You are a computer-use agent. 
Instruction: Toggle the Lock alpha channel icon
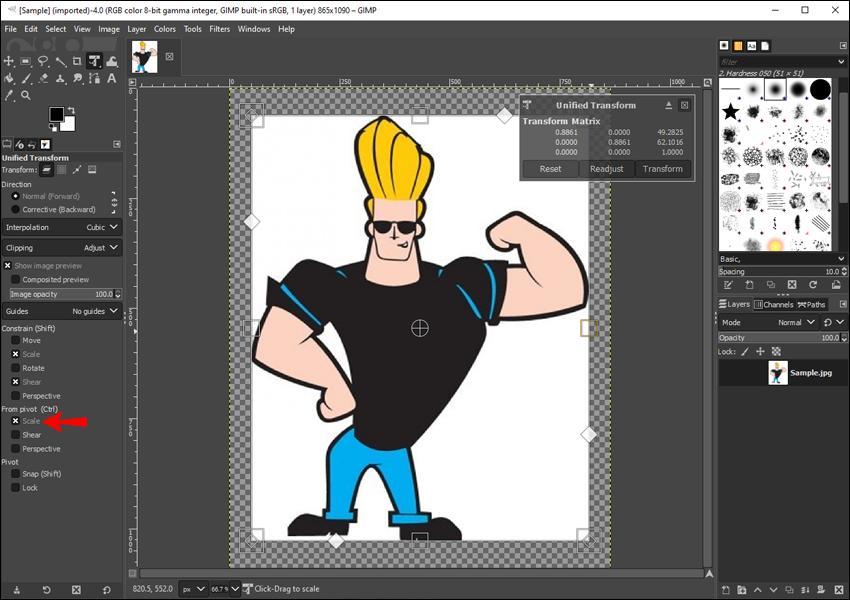point(776,352)
